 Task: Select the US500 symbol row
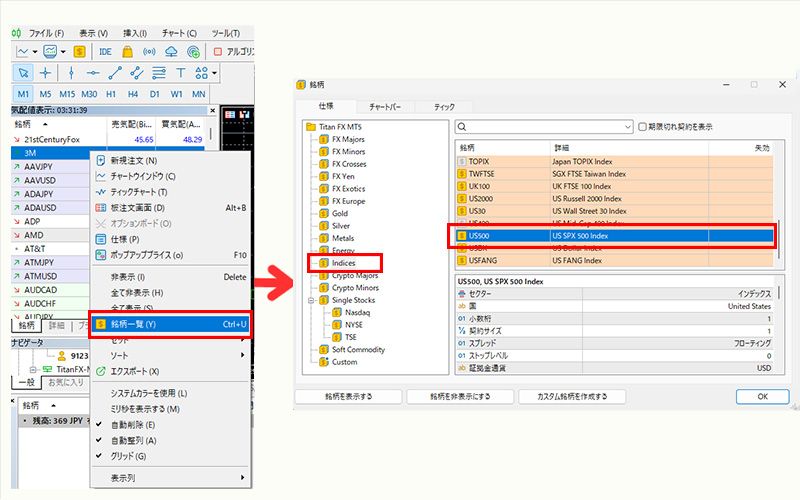614,236
